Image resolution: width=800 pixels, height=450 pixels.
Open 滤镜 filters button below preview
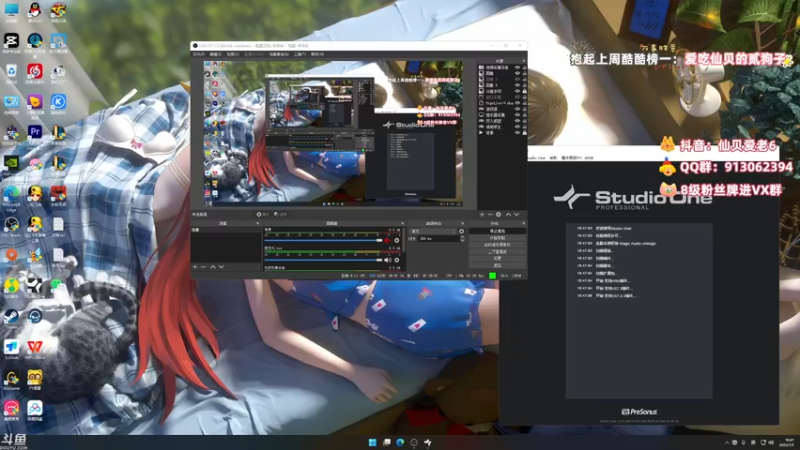point(281,215)
